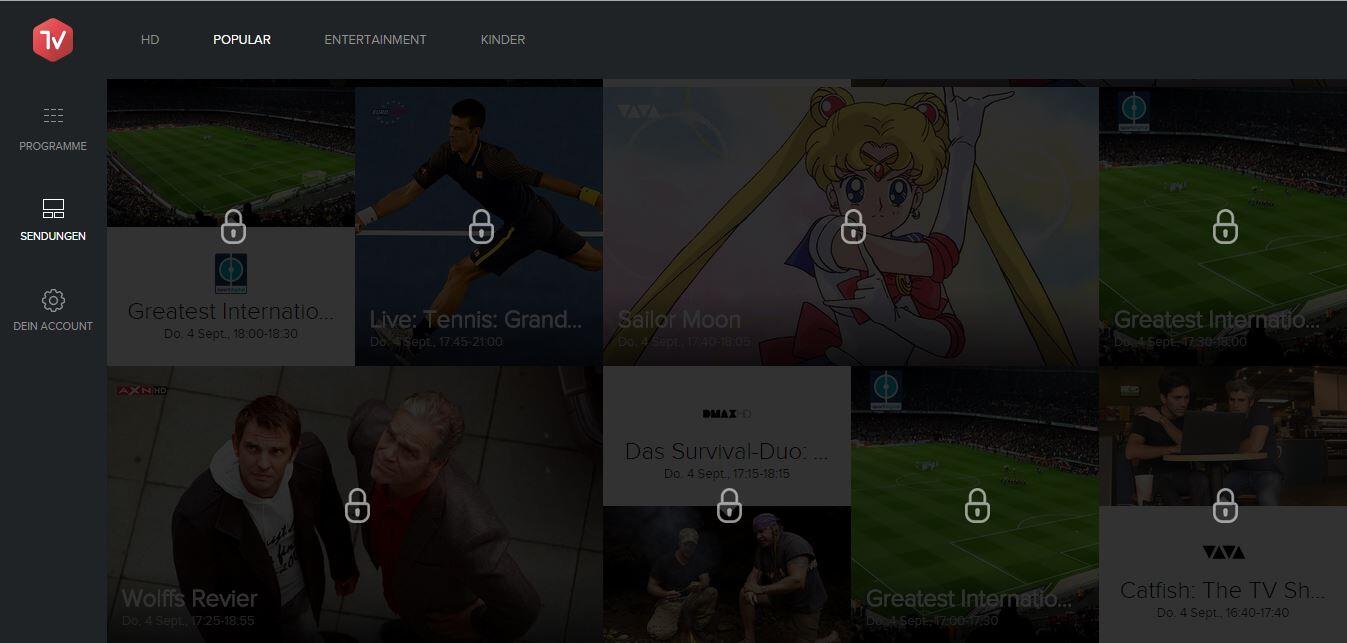Click 'Do. 4 Sept., 16:40-17:40' text
This screenshot has width=1347, height=643.
(x=1223, y=612)
